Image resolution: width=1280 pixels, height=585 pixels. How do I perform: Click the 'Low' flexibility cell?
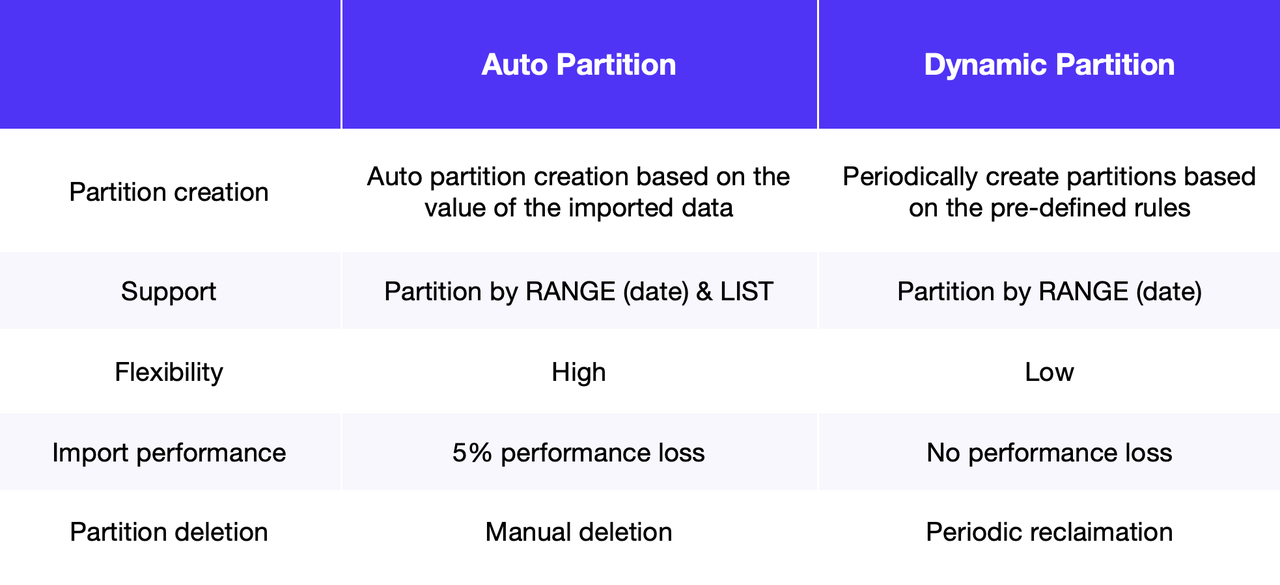tap(1049, 372)
